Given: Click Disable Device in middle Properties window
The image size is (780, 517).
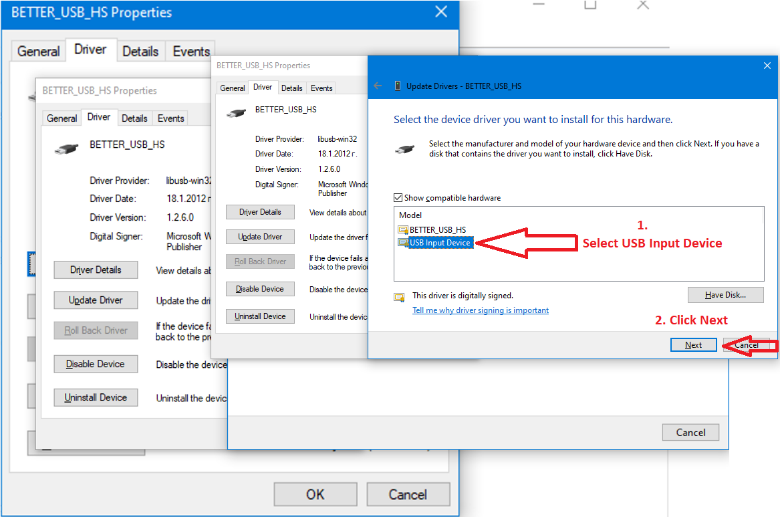Looking at the screenshot, I should pos(260,289).
